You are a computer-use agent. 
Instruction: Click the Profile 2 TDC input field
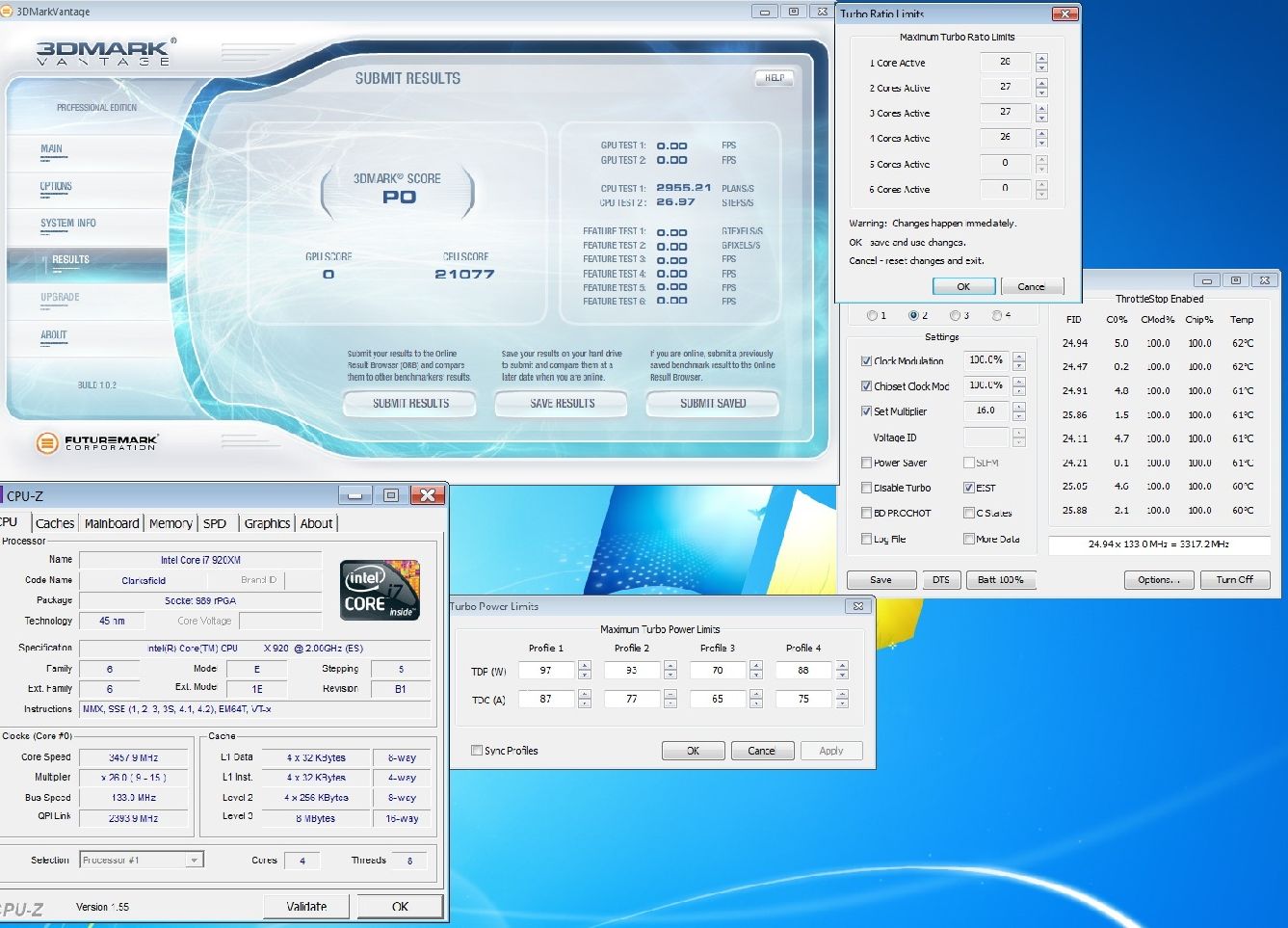632,699
